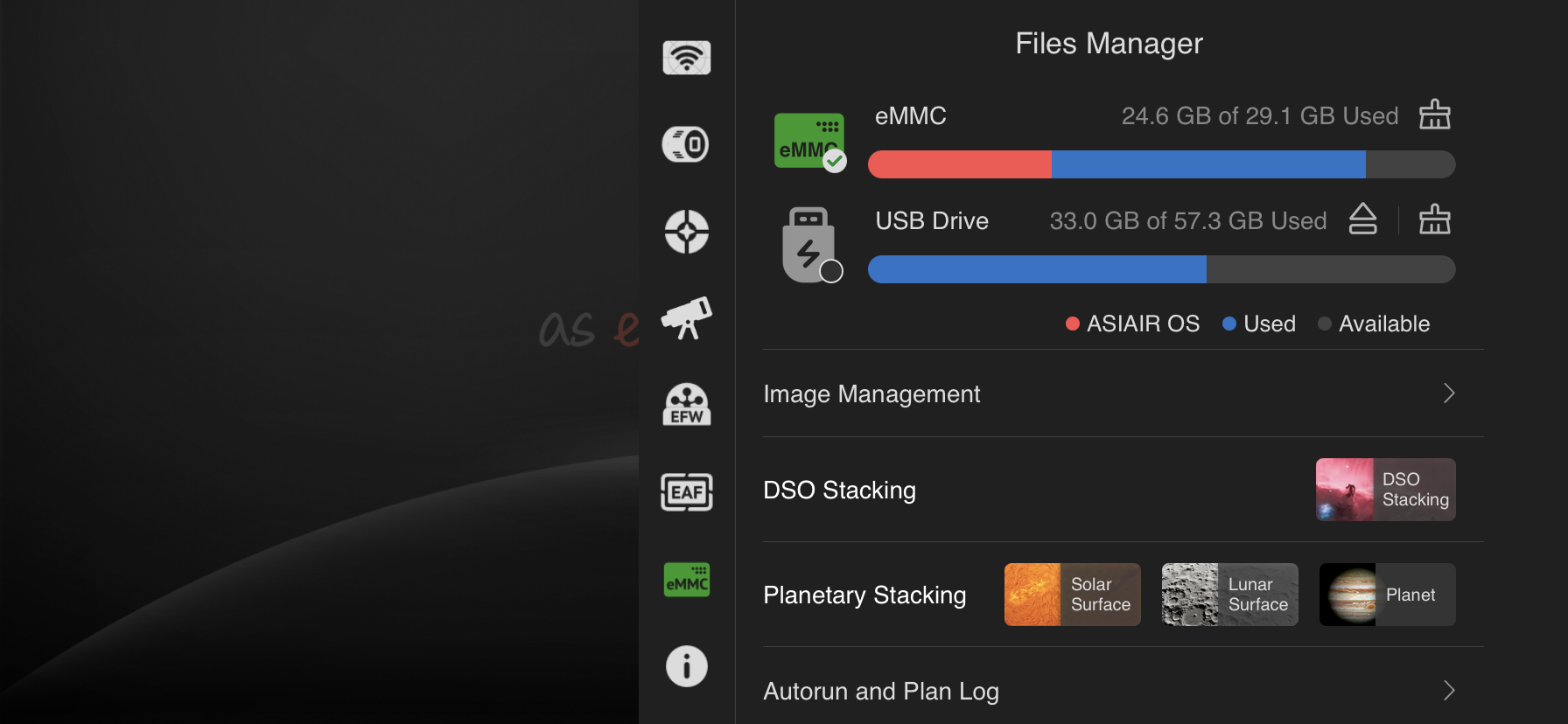1568x724 pixels.
Task: Clean up the USB Drive storage
Action: (x=1435, y=219)
